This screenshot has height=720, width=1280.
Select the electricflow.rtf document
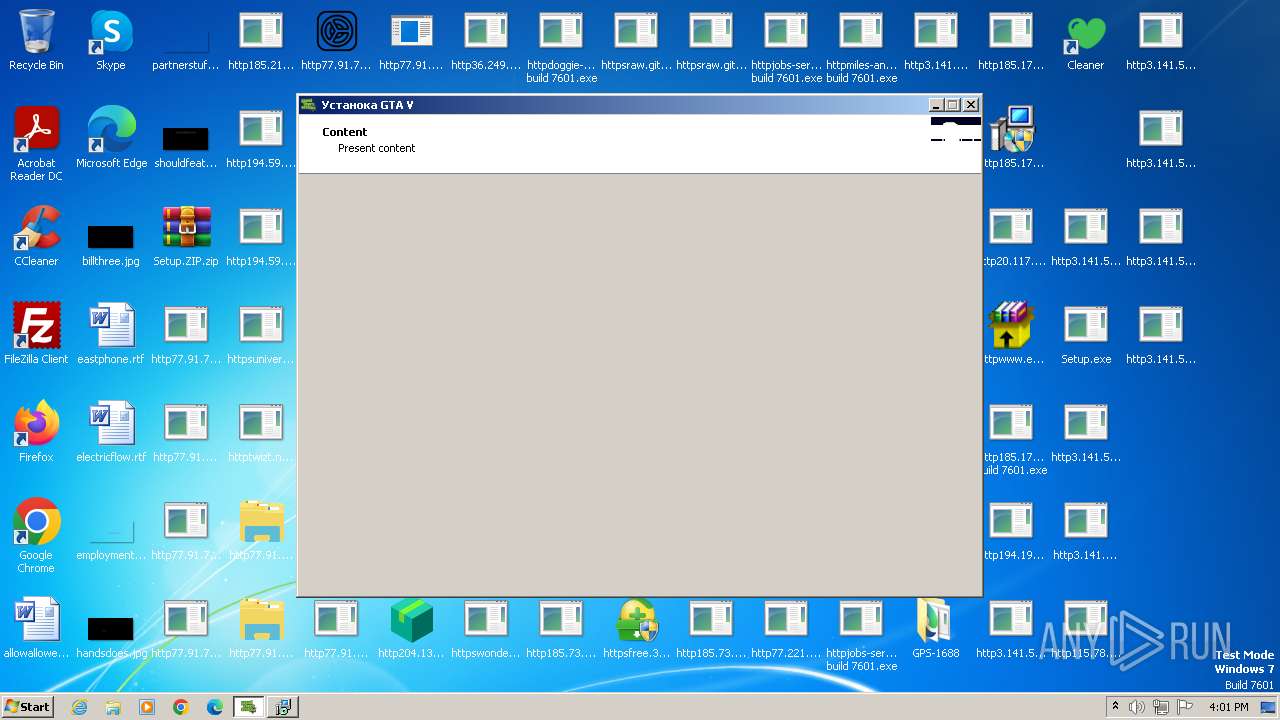111,432
